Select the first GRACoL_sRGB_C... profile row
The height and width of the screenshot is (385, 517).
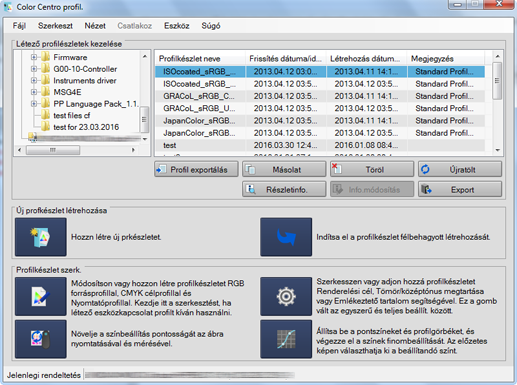click(x=320, y=96)
